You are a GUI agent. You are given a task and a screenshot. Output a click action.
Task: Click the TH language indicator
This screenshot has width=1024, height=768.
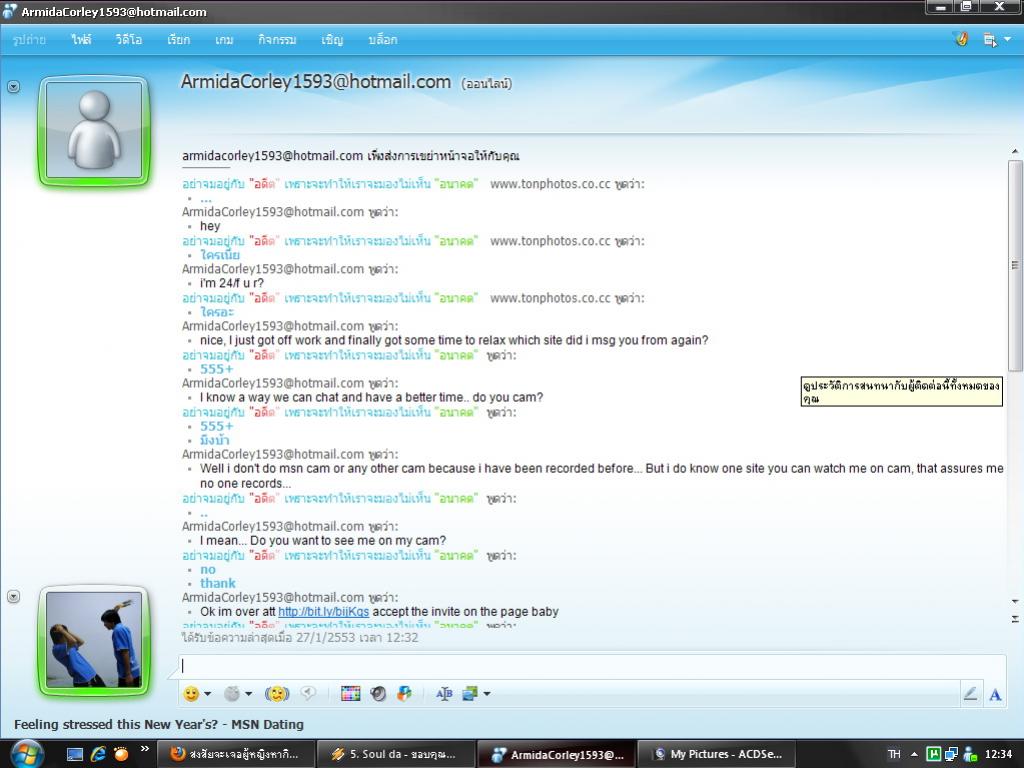[x=894, y=754]
